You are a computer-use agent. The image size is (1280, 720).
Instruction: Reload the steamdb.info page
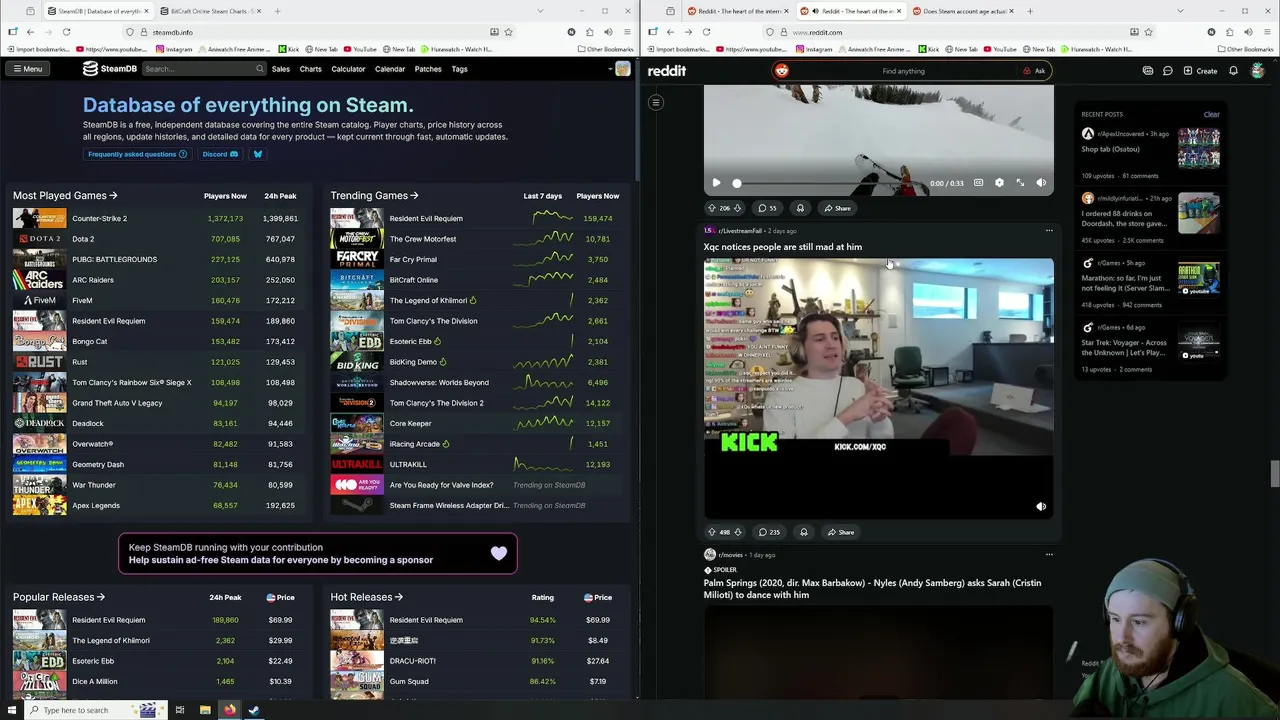click(x=66, y=32)
